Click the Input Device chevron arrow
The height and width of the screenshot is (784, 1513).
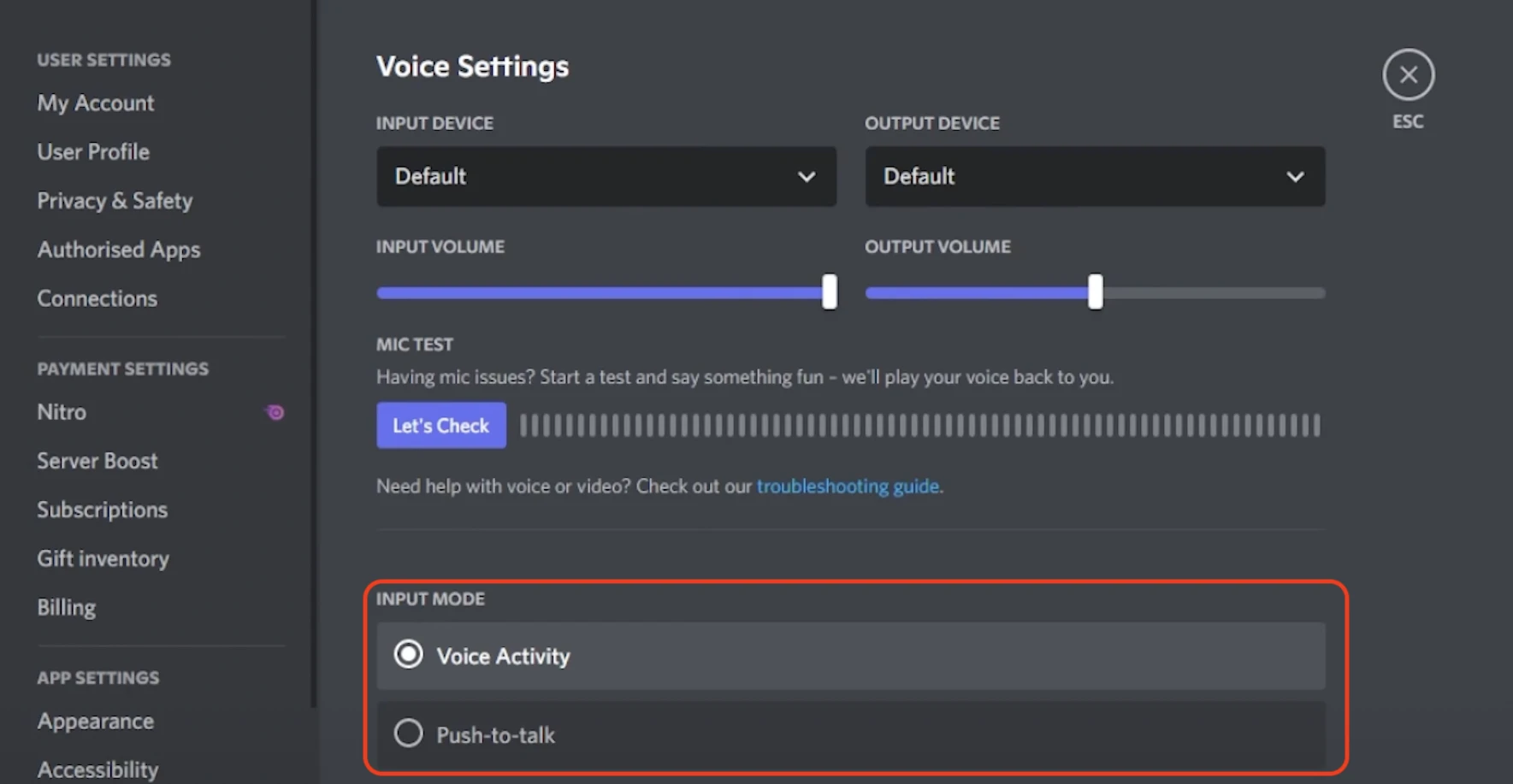click(x=806, y=177)
